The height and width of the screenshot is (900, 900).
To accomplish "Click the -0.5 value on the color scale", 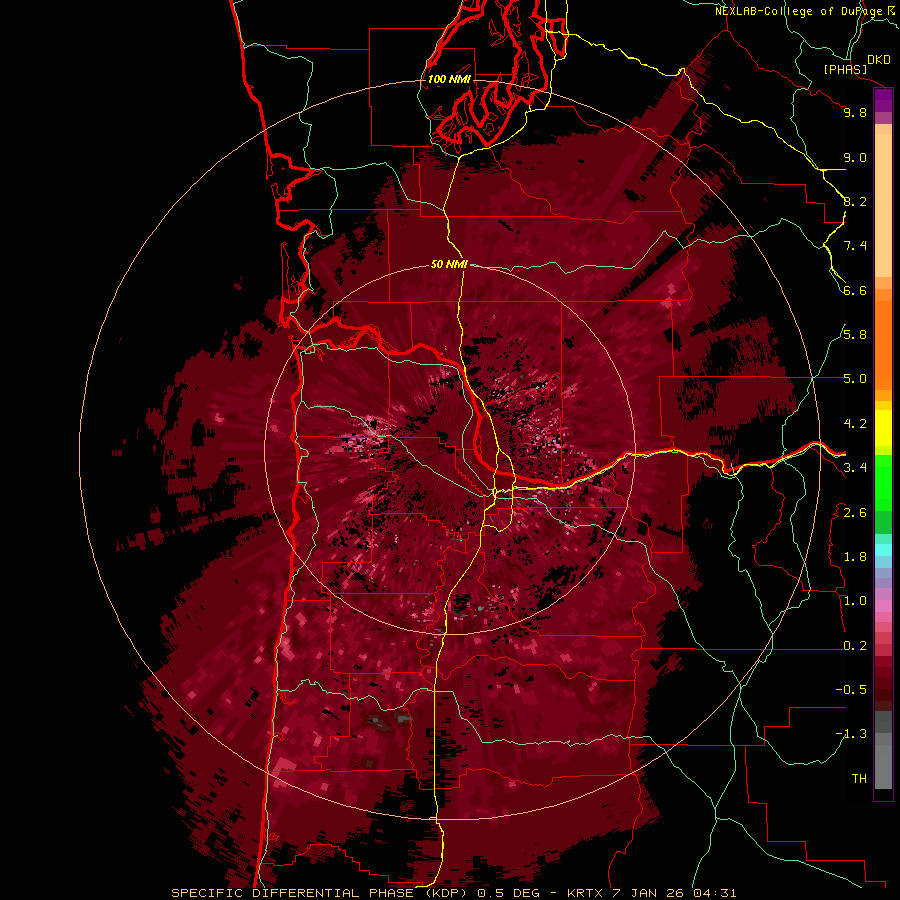I will click(851, 690).
